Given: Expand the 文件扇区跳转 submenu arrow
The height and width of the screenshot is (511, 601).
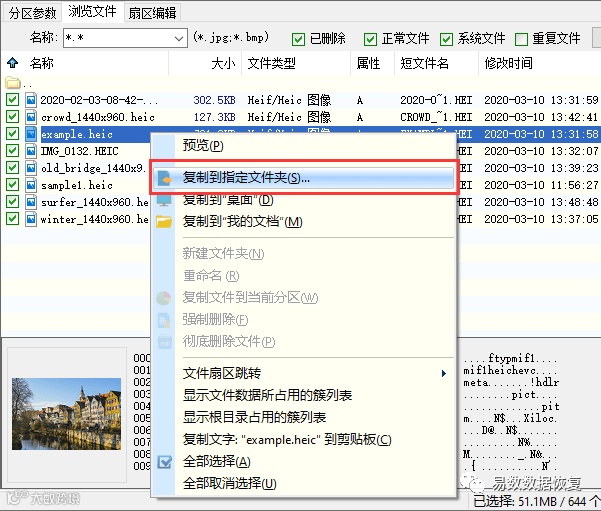Looking at the screenshot, I should pyautogui.click(x=444, y=373).
